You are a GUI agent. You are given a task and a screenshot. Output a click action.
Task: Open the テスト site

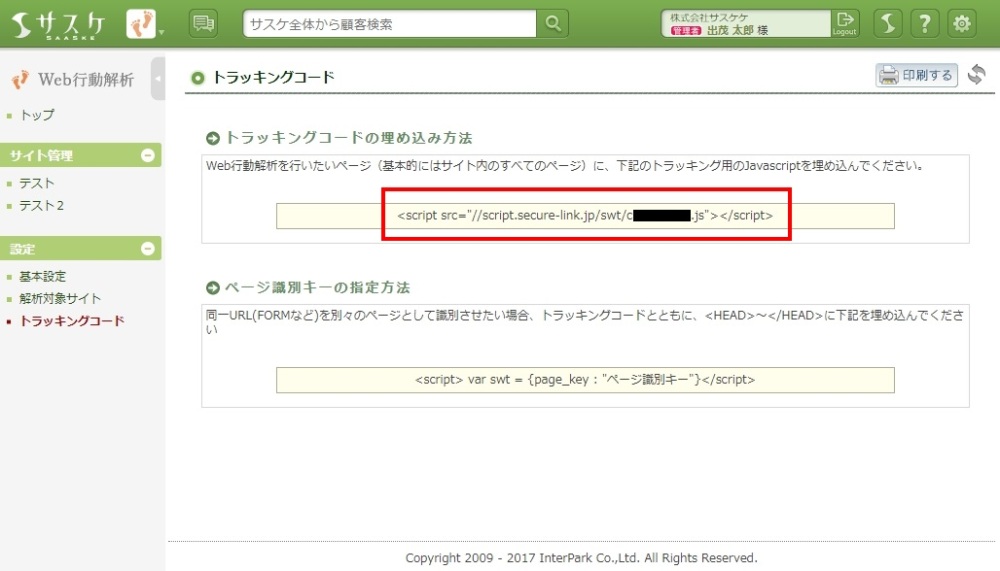point(36,183)
